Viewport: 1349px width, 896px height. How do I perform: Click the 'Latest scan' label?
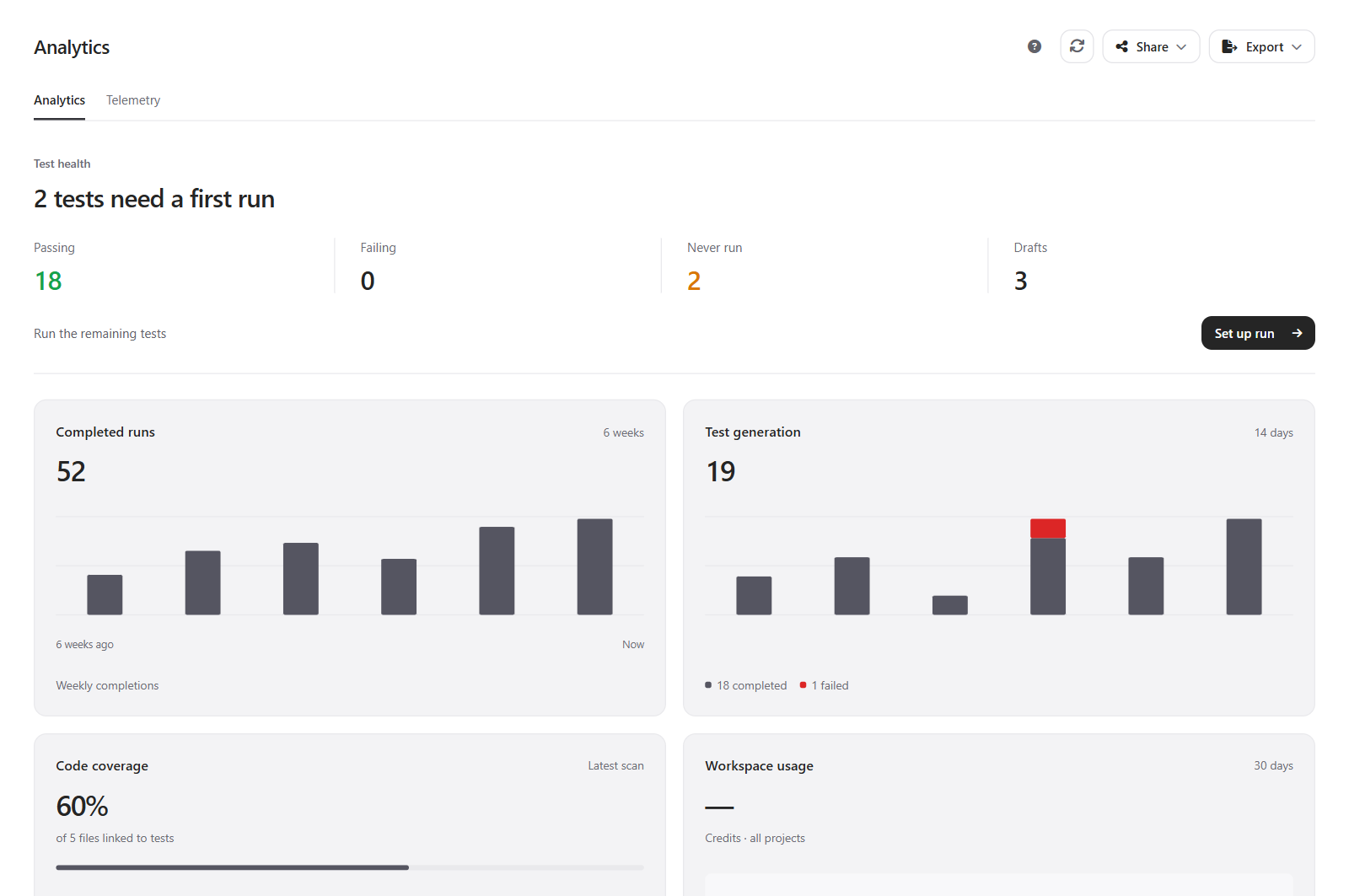click(615, 765)
